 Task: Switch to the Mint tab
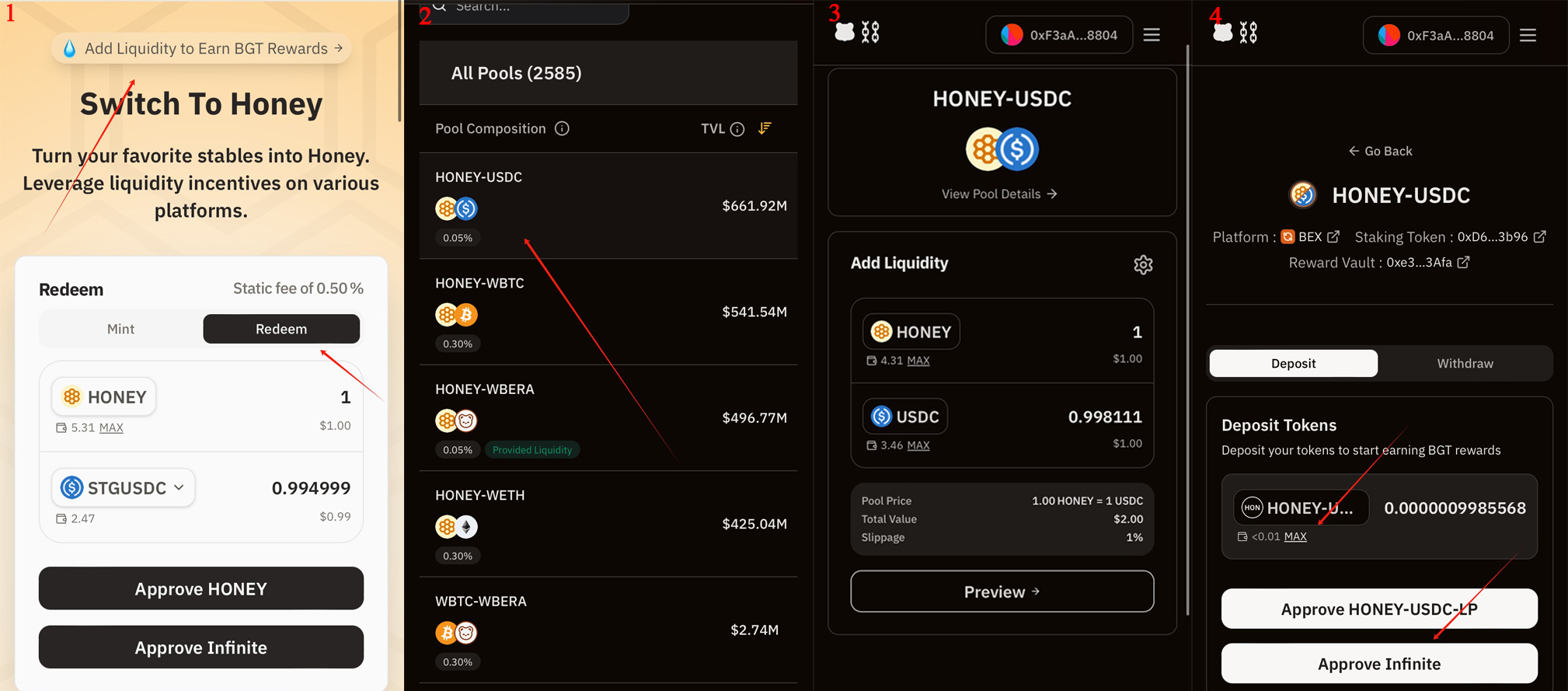(x=120, y=329)
